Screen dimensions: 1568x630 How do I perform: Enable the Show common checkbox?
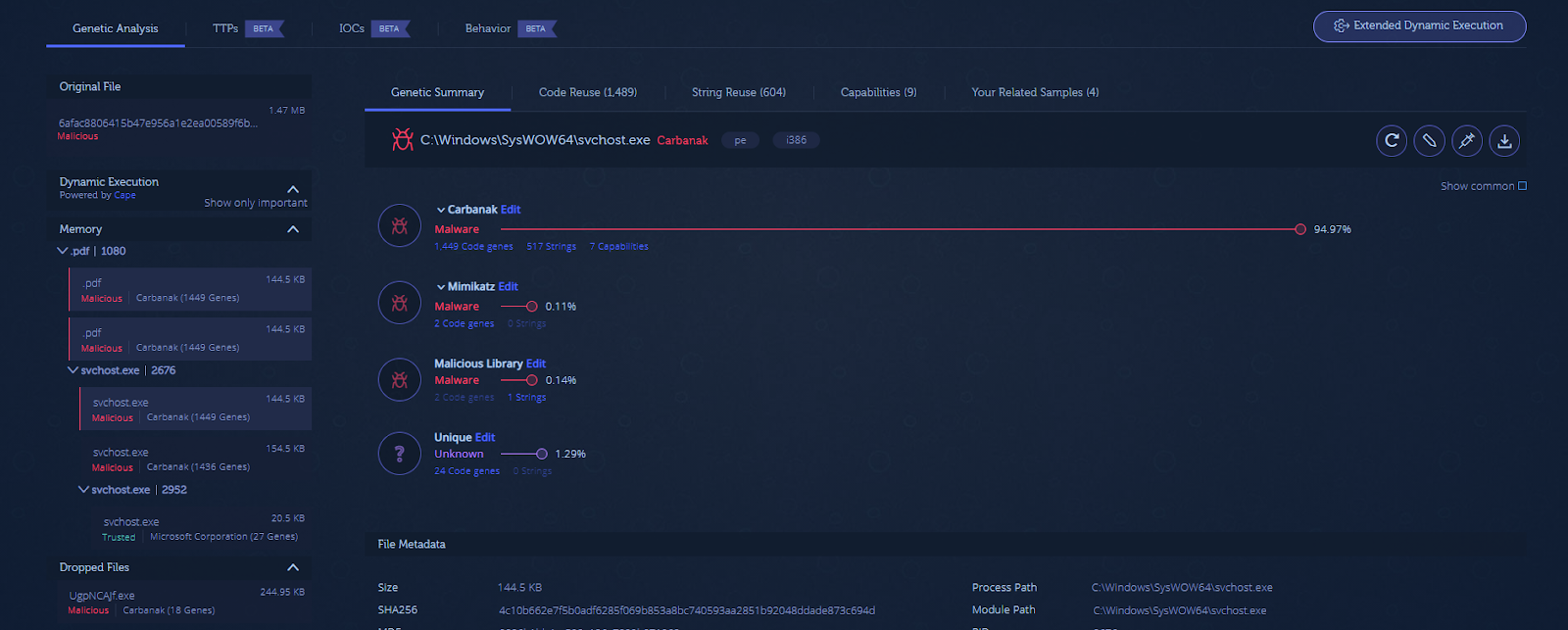click(1522, 186)
